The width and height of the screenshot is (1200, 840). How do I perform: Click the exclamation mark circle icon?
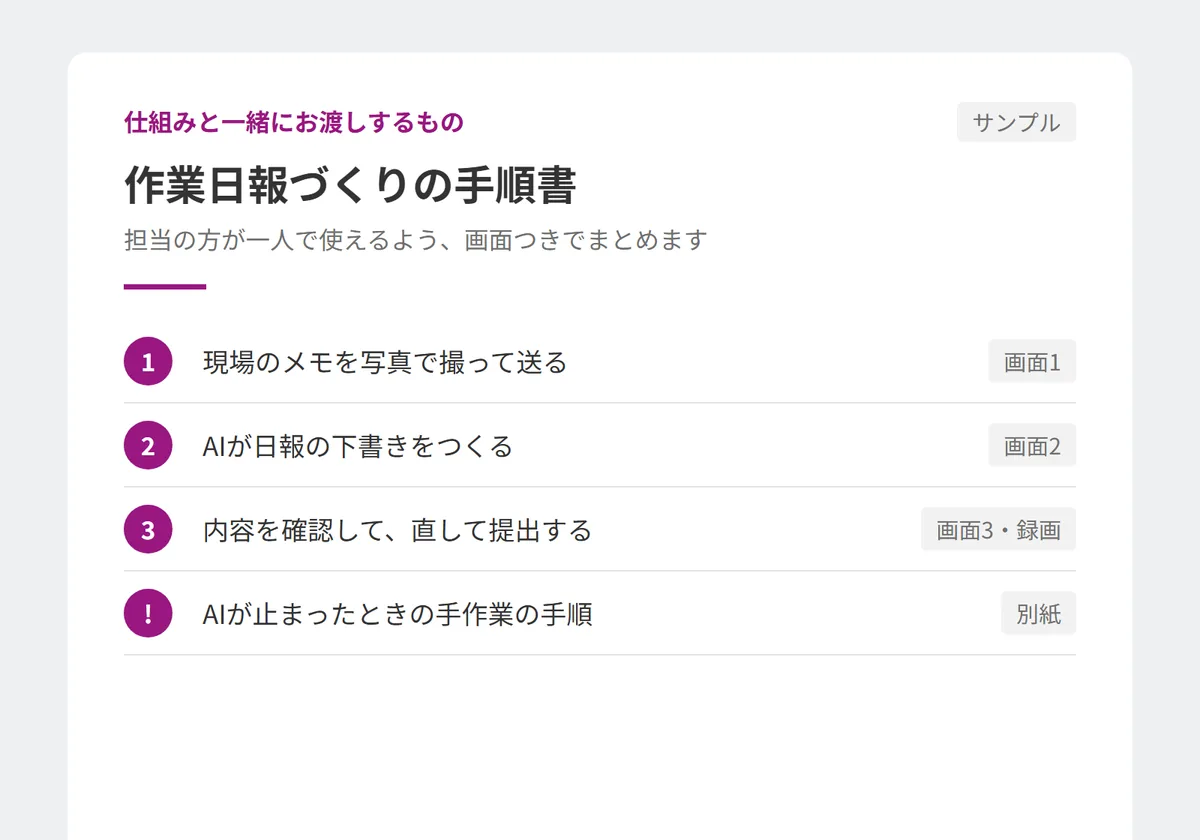tap(148, 613)
